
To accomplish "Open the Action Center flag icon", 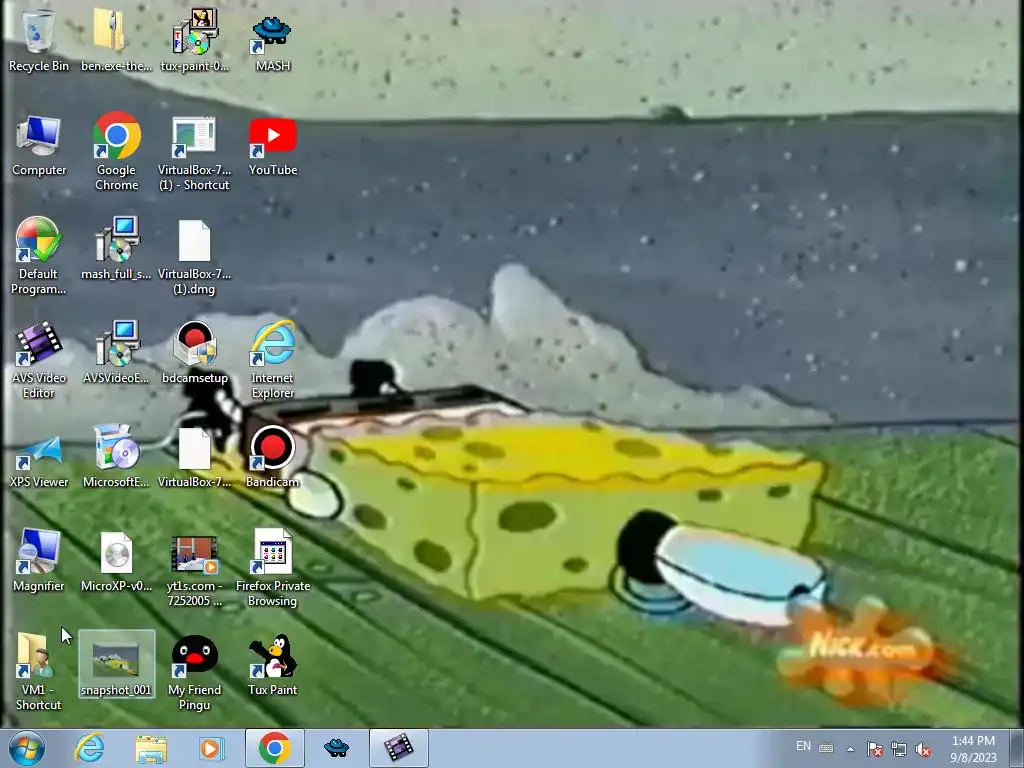I will (x=874, y=749).
